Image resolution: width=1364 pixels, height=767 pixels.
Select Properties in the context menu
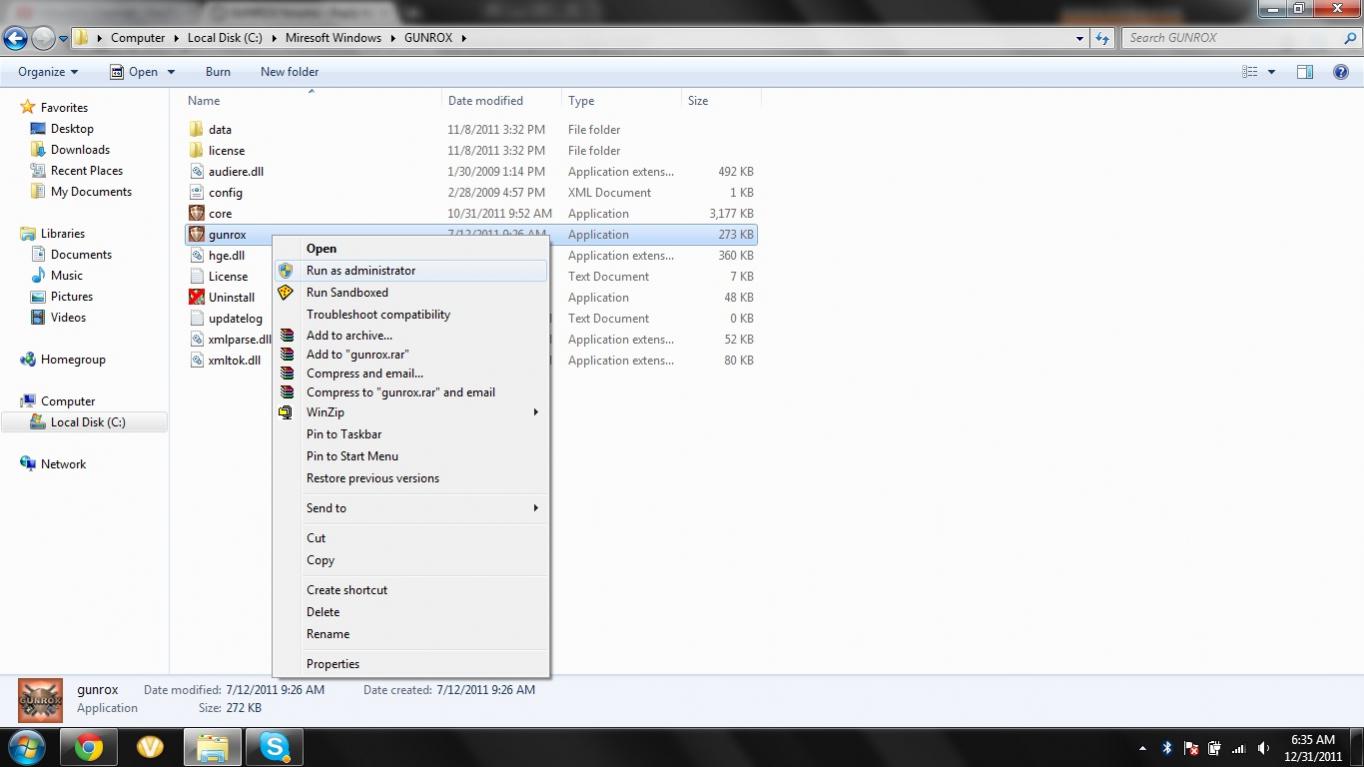pos(332,664)
